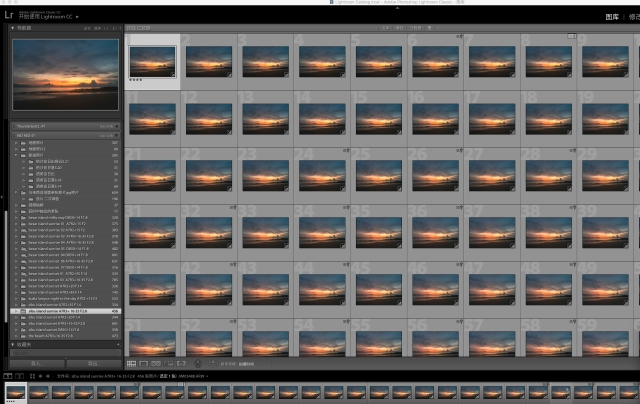
Task: Expand the Collections panel triangle
Action: [14, 344]
